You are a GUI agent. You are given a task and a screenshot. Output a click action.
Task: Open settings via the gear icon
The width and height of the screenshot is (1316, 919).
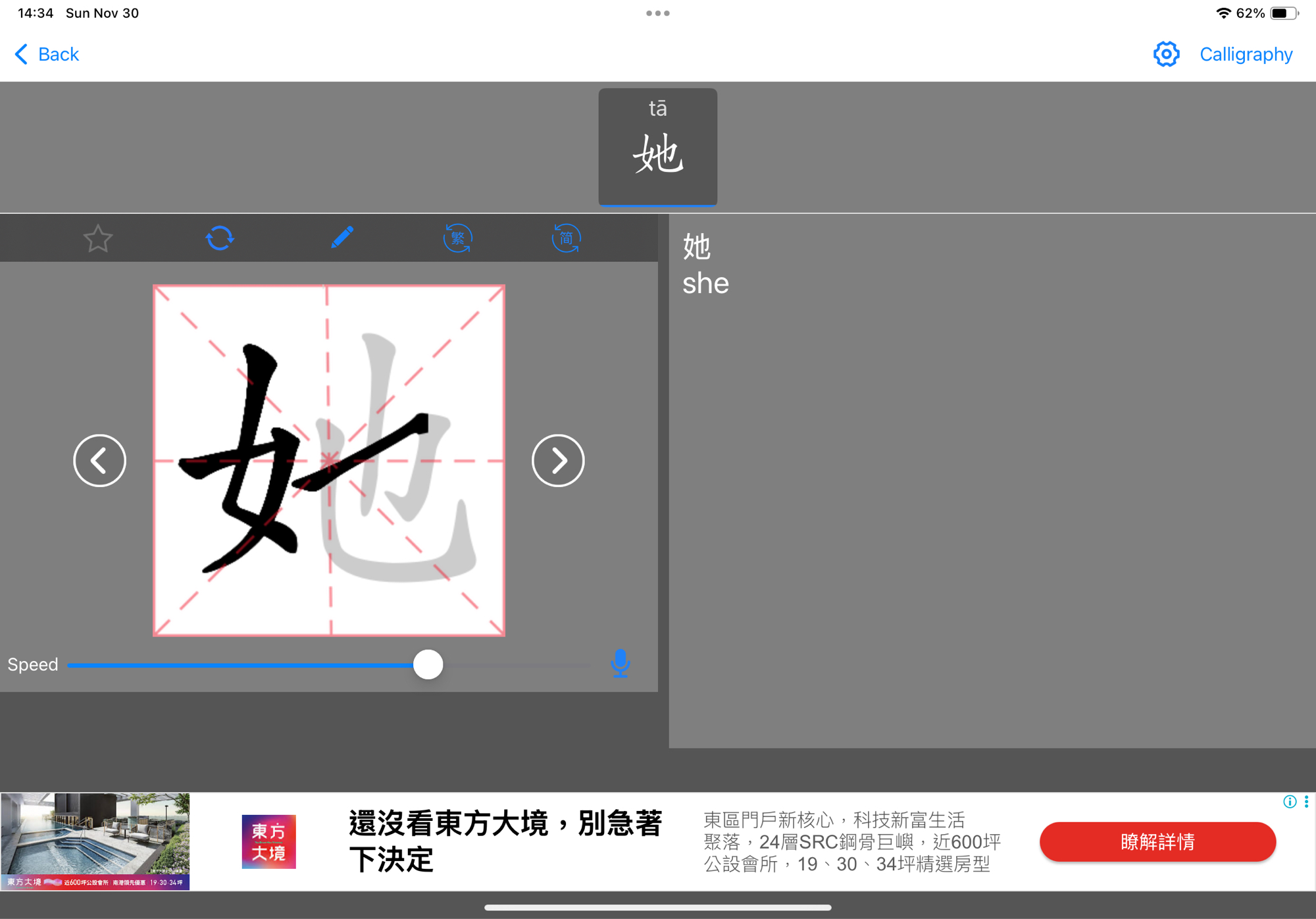[1166, 54]
